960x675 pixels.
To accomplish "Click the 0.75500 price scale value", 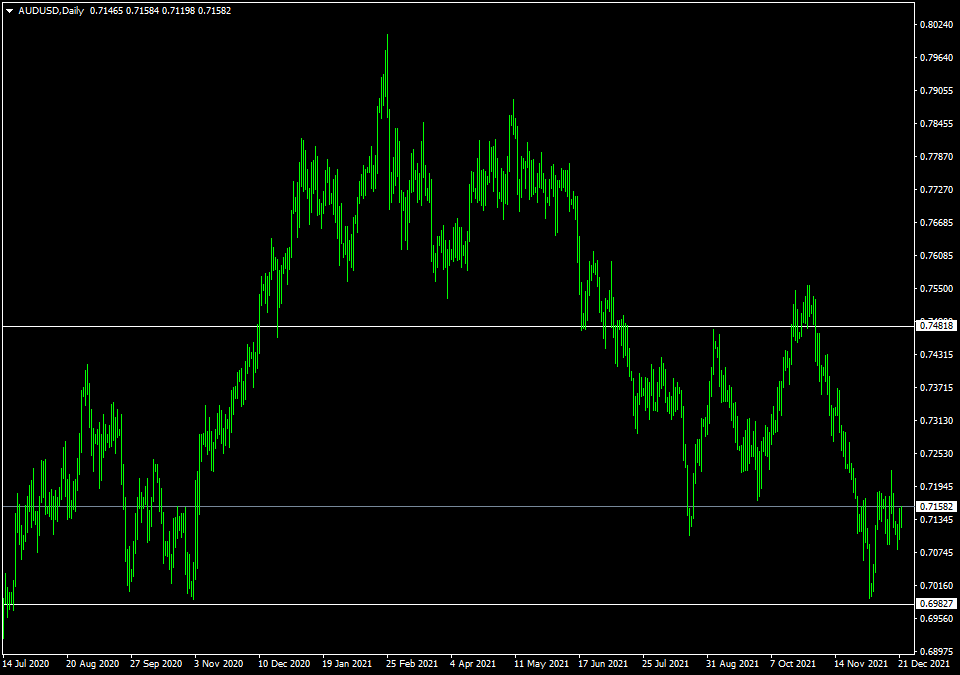I will (x=937, y=288).
